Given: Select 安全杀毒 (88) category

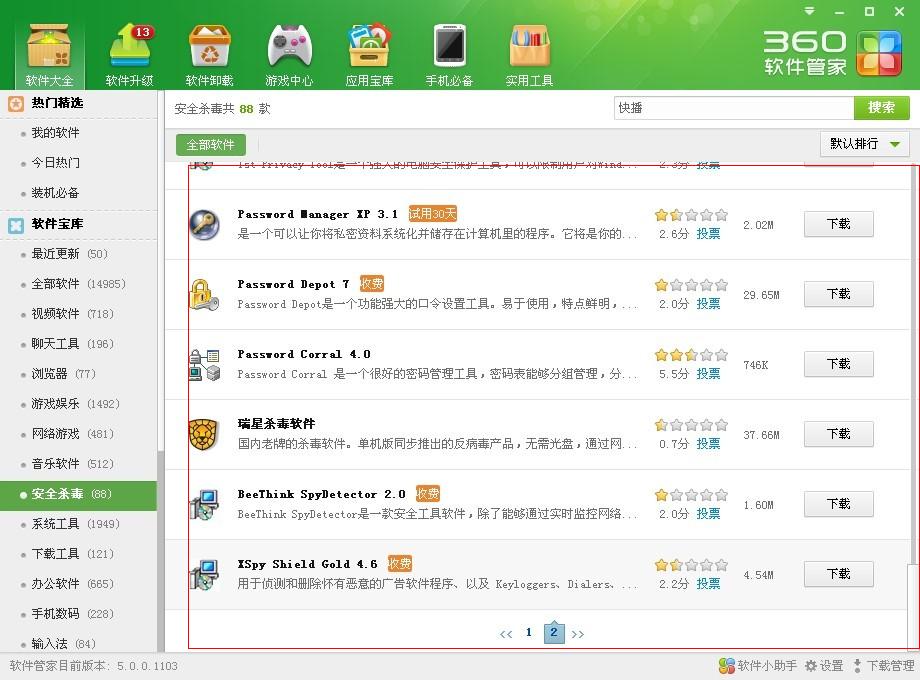Looking at the screenshot, I should coord(79,495).
